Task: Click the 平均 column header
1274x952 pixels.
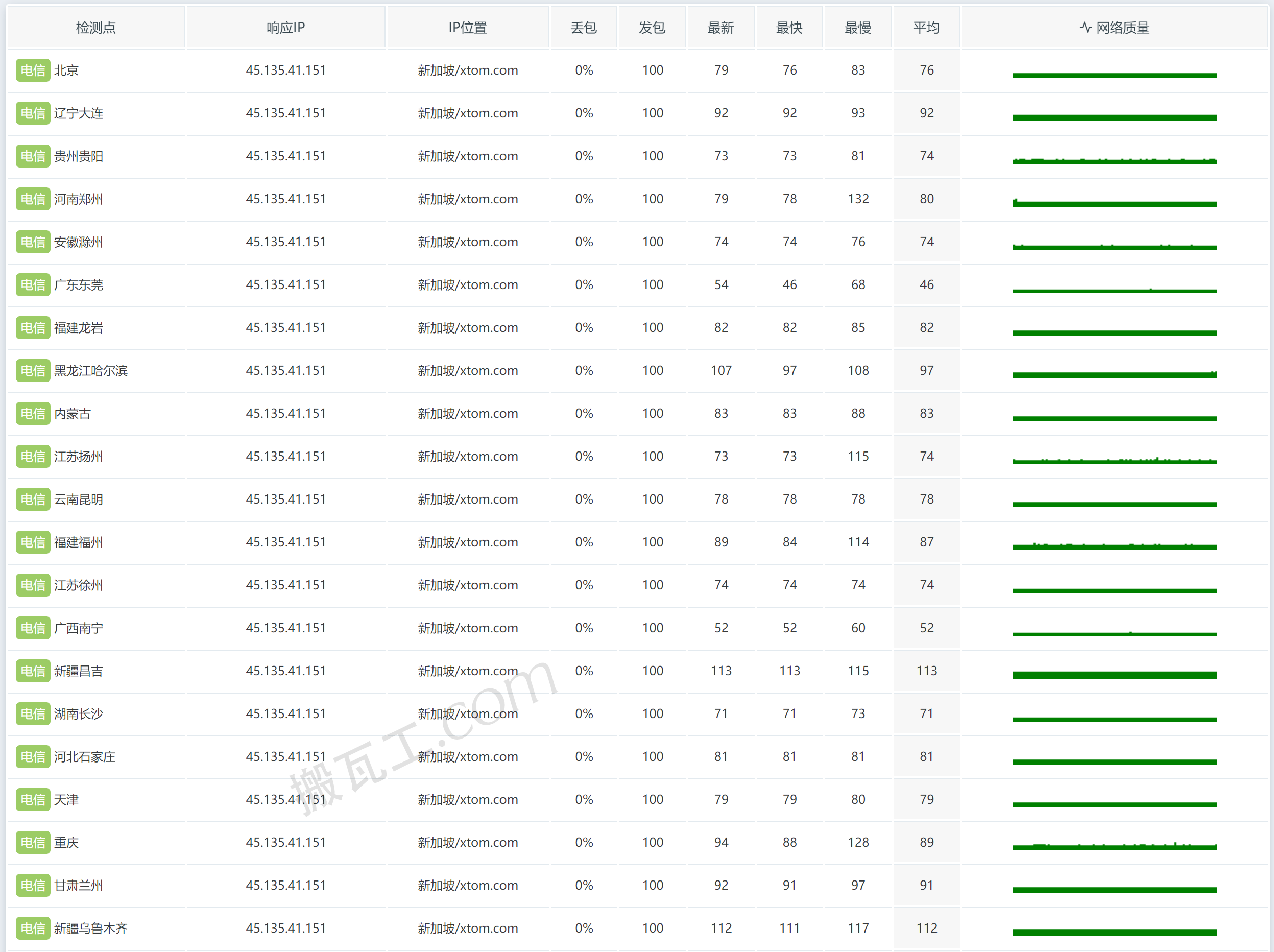Action: point(926,28)
